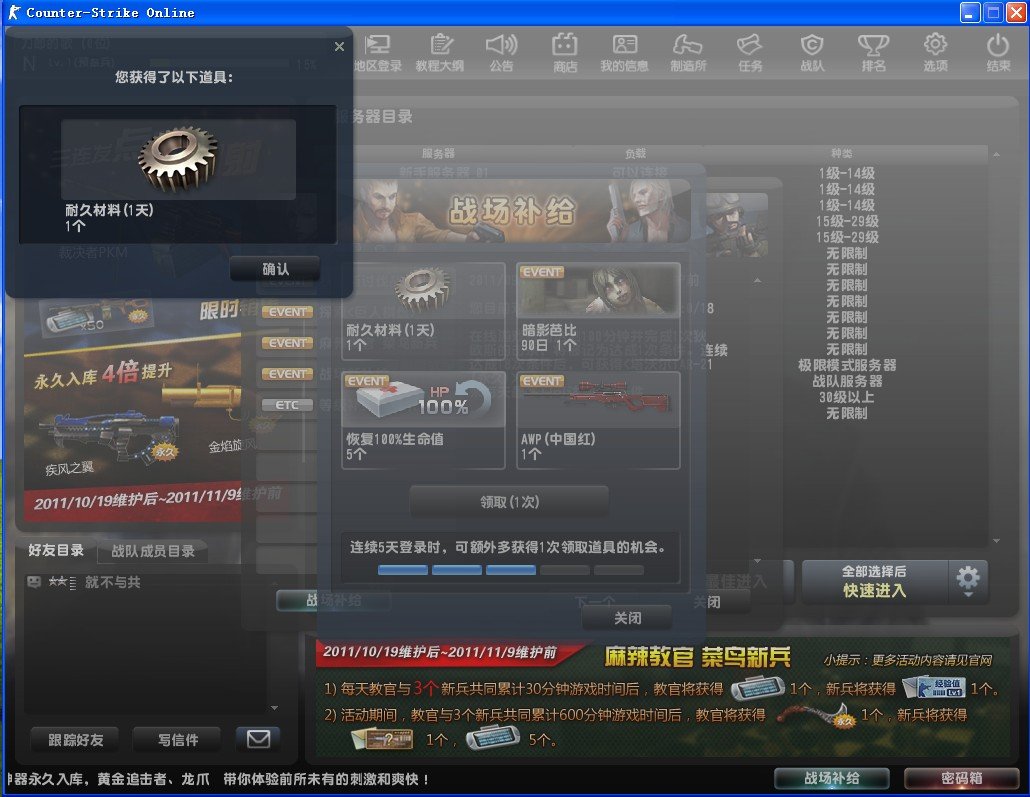Image resolution: width=1030 pixels, height=797 pixels.
Task: Click the 5-day login progress bar
Action: [x=510, y=570]
